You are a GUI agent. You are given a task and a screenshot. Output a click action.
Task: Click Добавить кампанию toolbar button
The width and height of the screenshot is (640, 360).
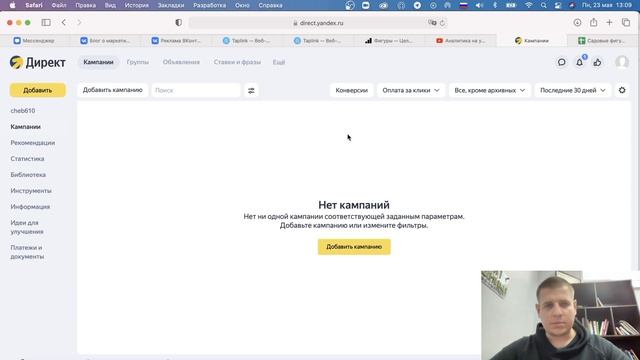pos(113,90)
